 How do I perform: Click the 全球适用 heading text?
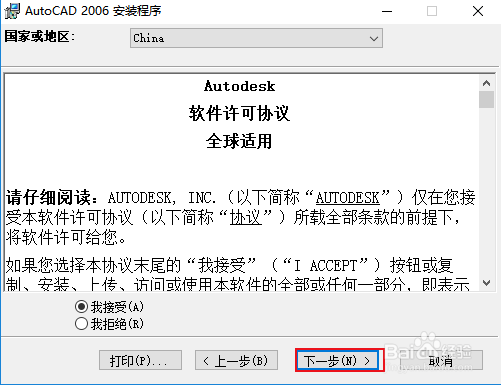coord(239,141)
